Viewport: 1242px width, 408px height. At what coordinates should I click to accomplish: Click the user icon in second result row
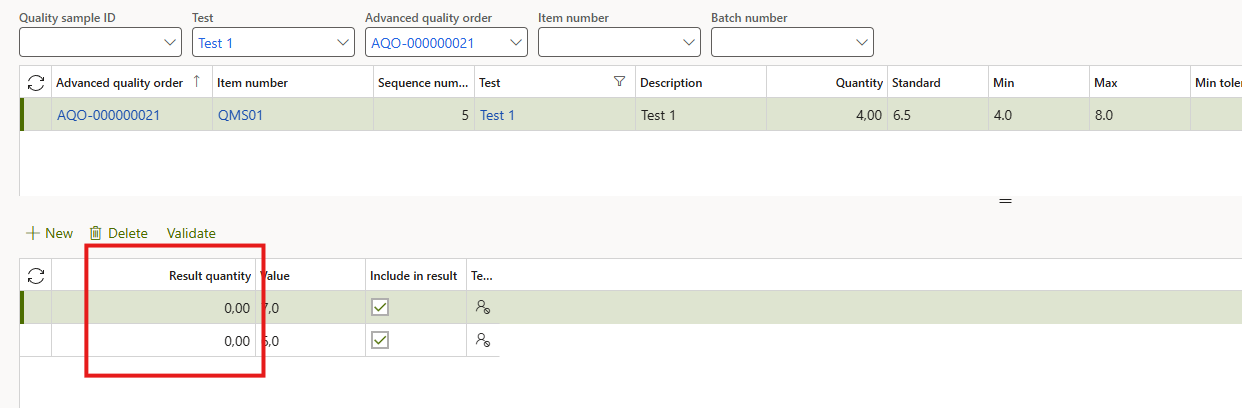(483, 341)
